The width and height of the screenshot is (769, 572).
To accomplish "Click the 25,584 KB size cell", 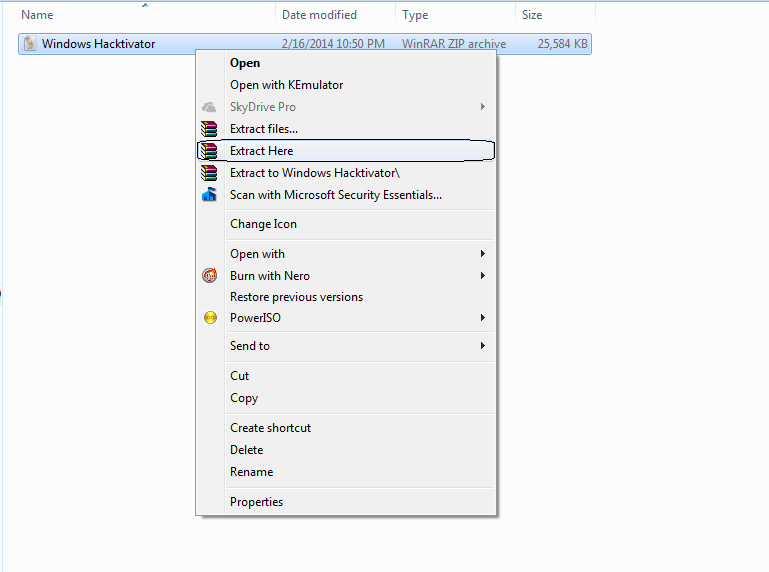I will point(563,44).
